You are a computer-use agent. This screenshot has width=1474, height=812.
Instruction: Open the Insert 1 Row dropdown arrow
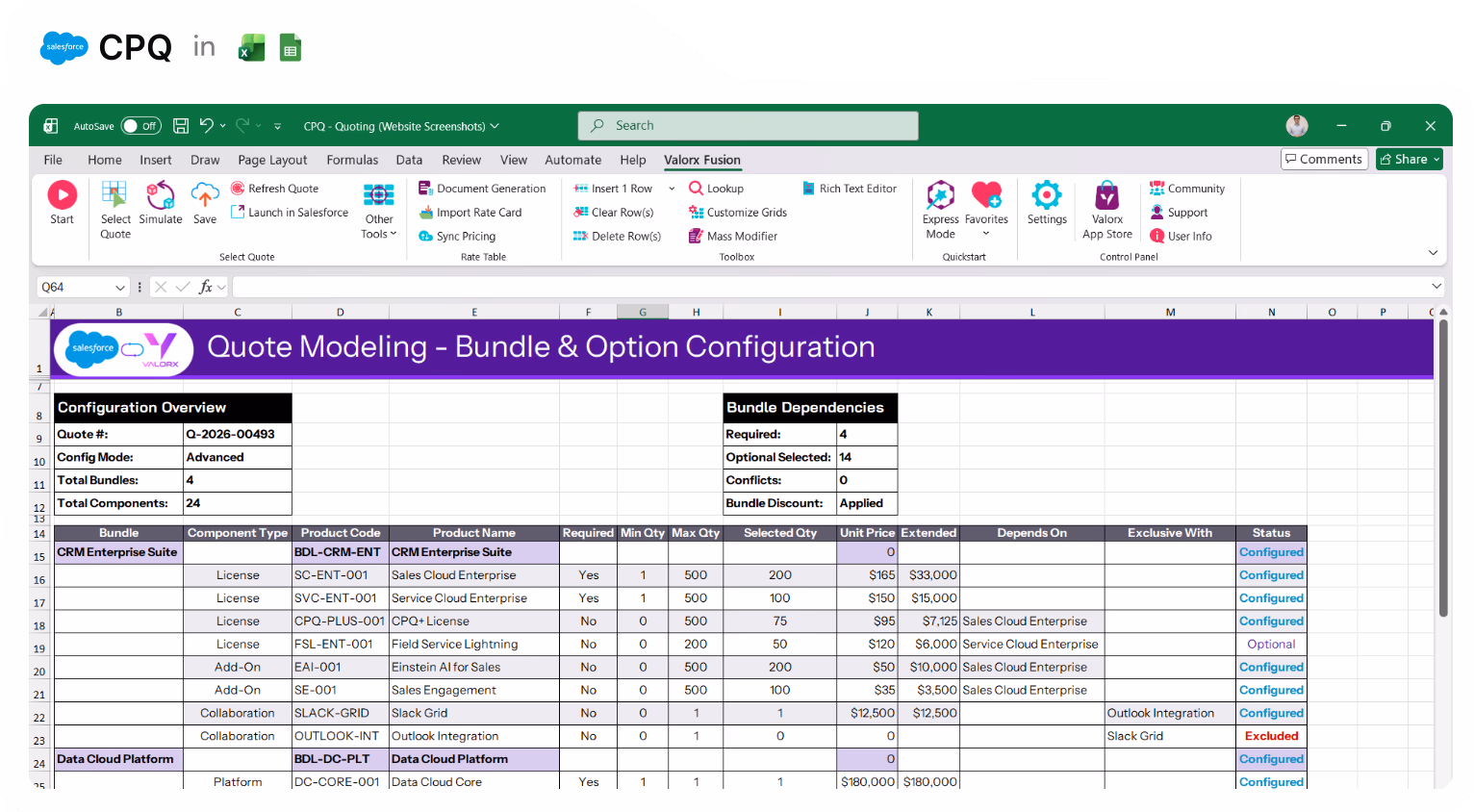671,188
